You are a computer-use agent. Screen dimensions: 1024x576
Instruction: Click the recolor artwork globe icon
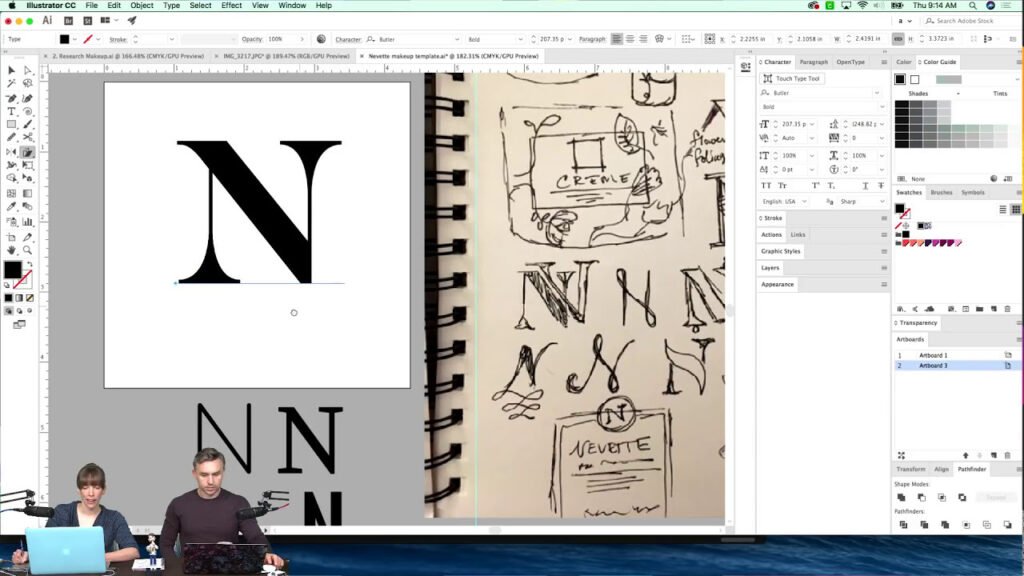(x=321, y=39)
